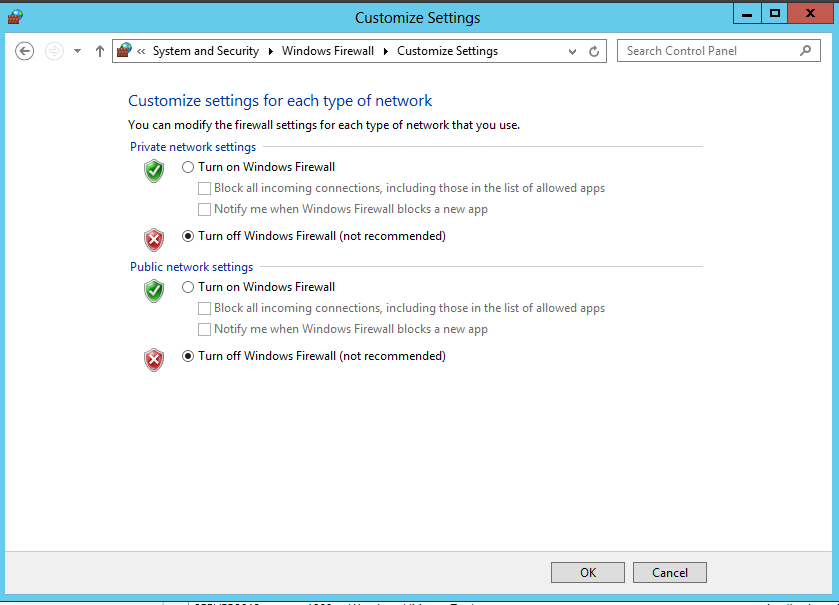Viewport: 839px width, 605px height.
Task: Go up one level with Up arrow
Action: tap(100, 51)
